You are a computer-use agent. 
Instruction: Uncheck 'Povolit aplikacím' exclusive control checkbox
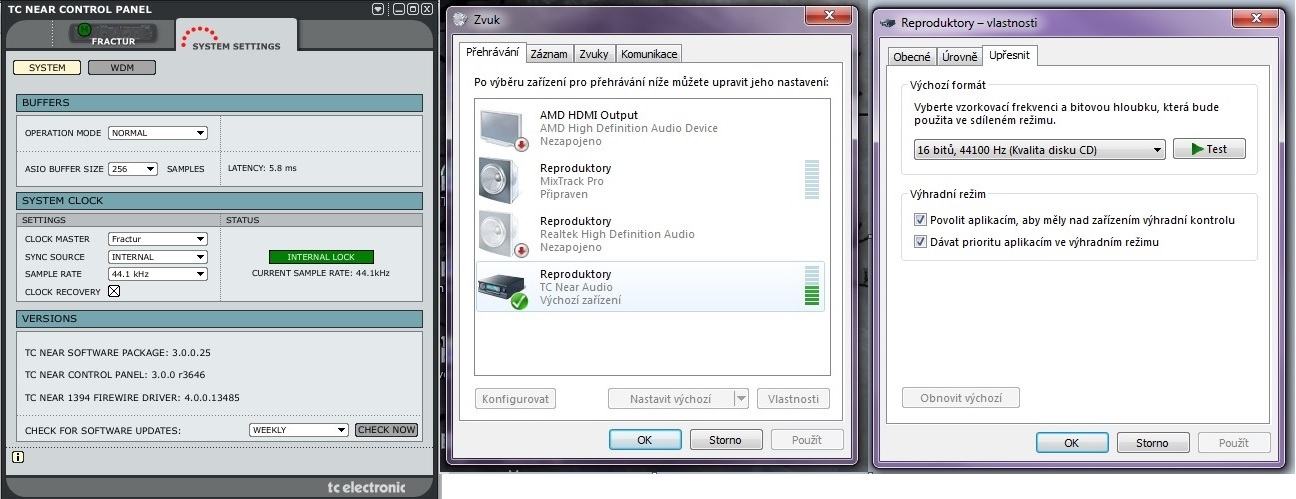(x=920, y=220)
